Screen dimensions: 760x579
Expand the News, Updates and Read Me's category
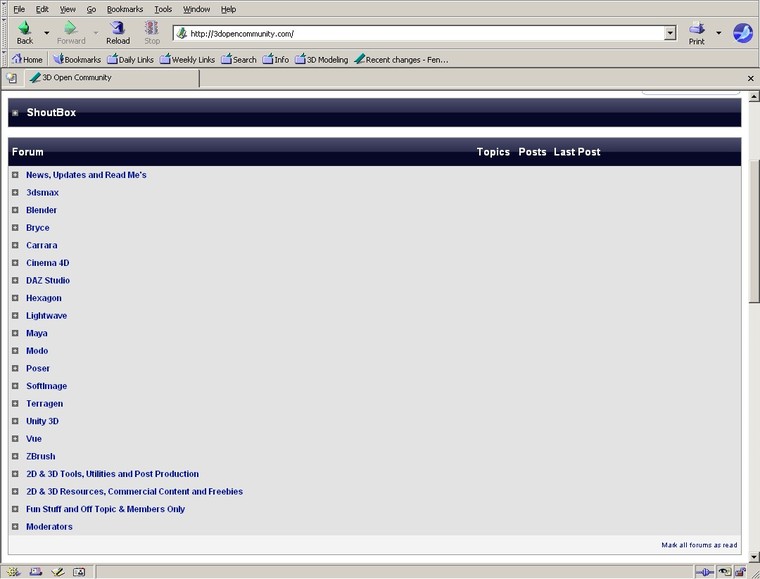15,175
